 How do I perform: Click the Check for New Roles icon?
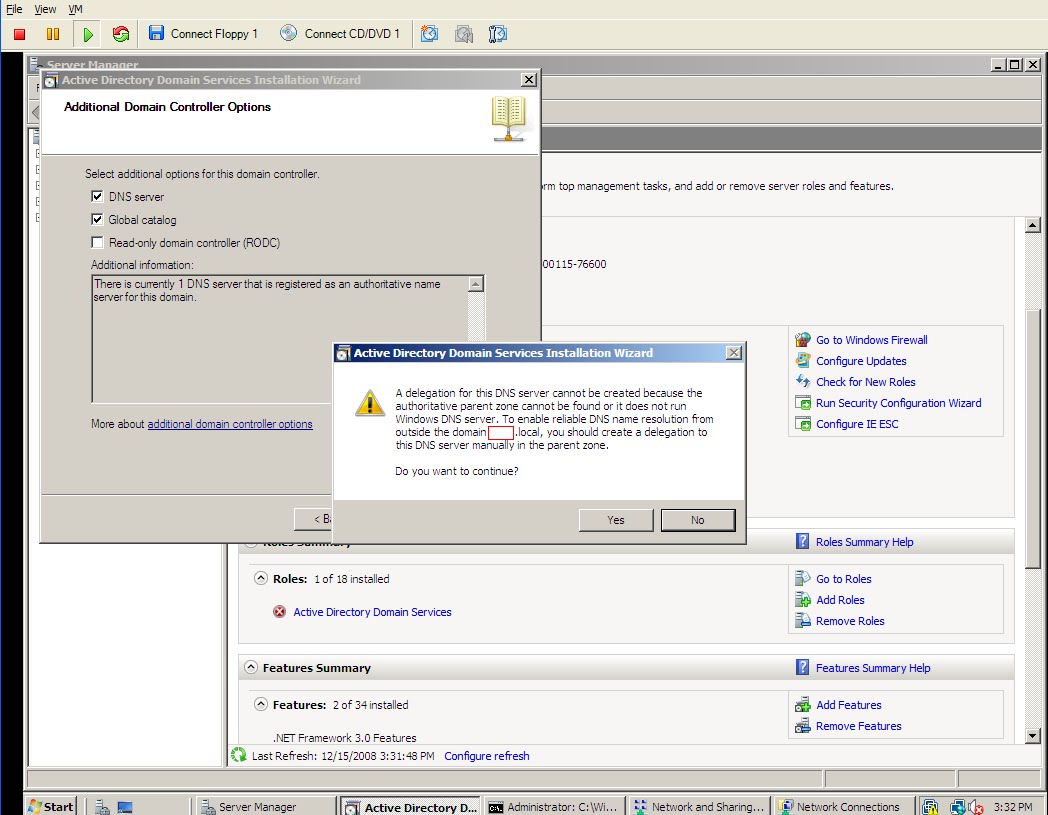pos(803,381)
